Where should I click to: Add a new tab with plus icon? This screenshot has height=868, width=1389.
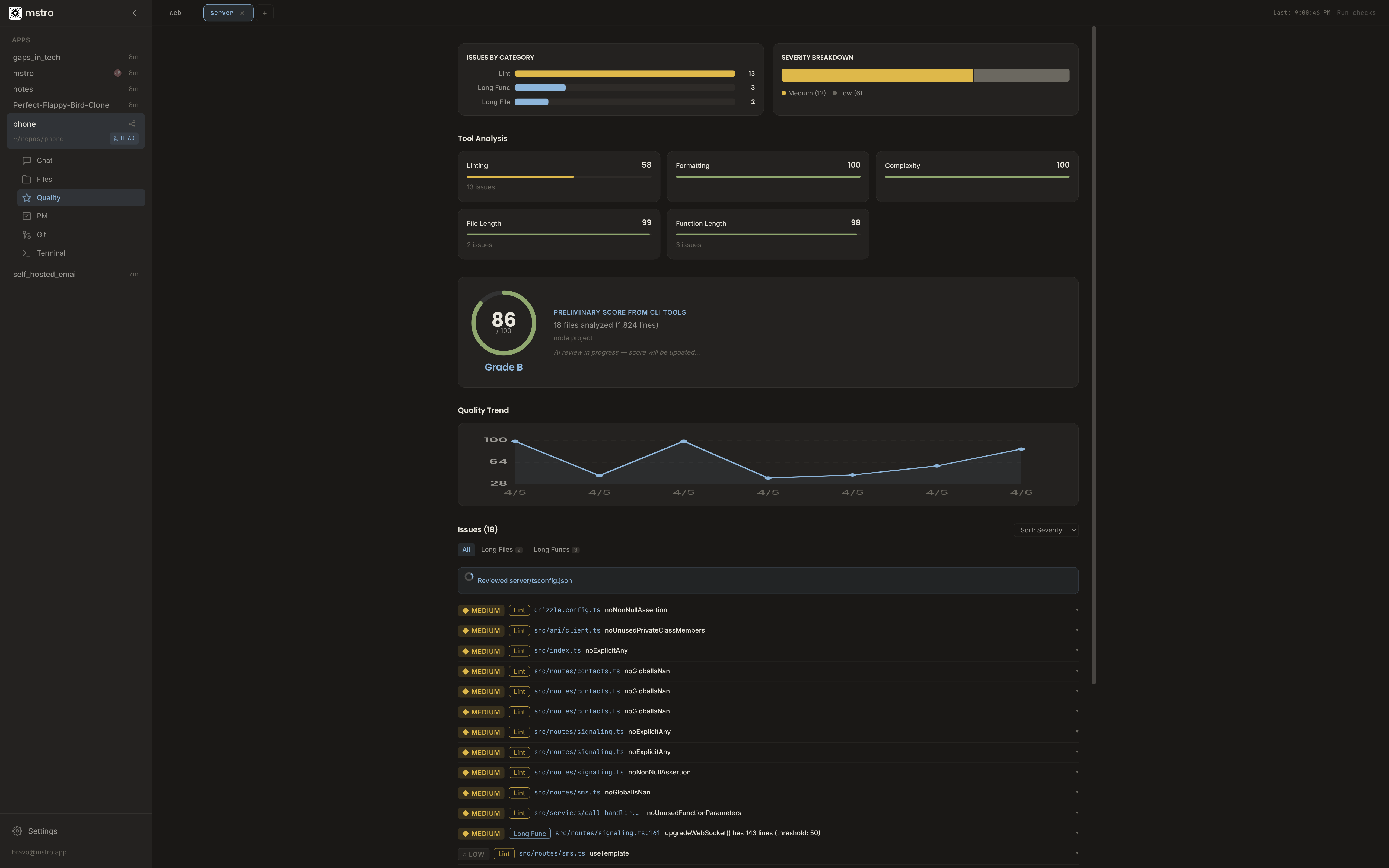[x=265, y=13]
